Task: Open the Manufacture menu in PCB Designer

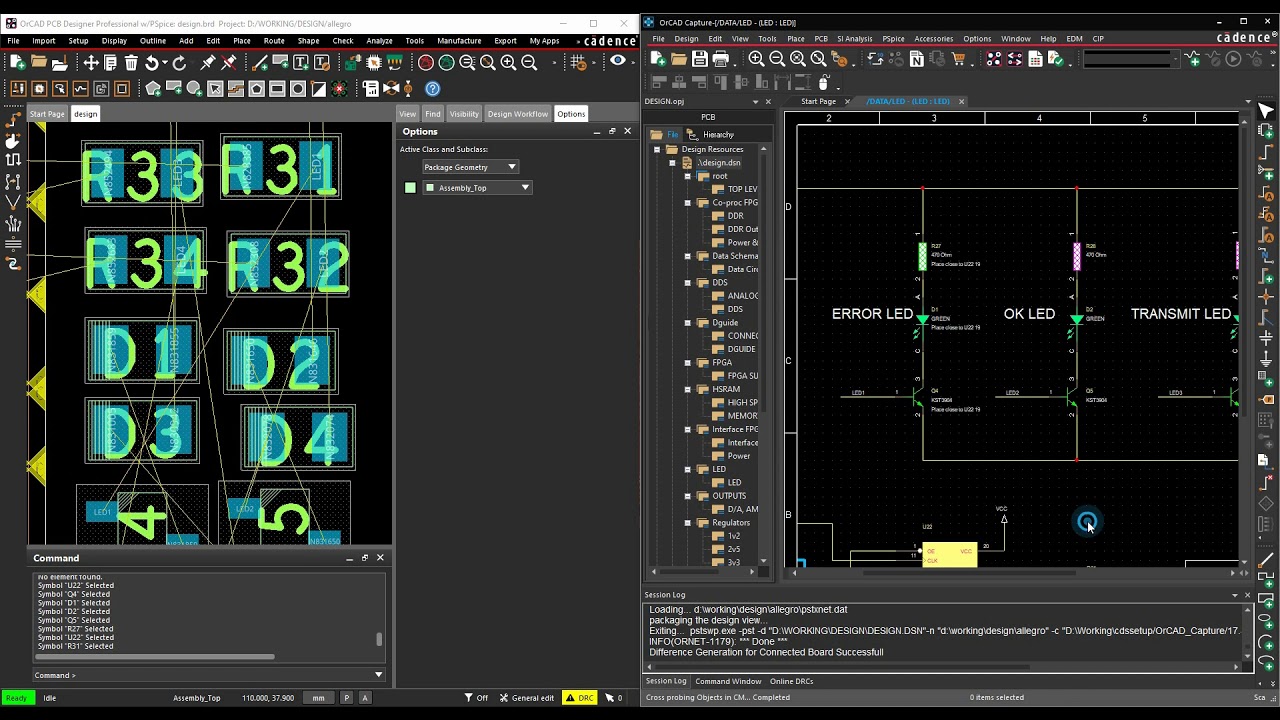Action: click(459, 41)
